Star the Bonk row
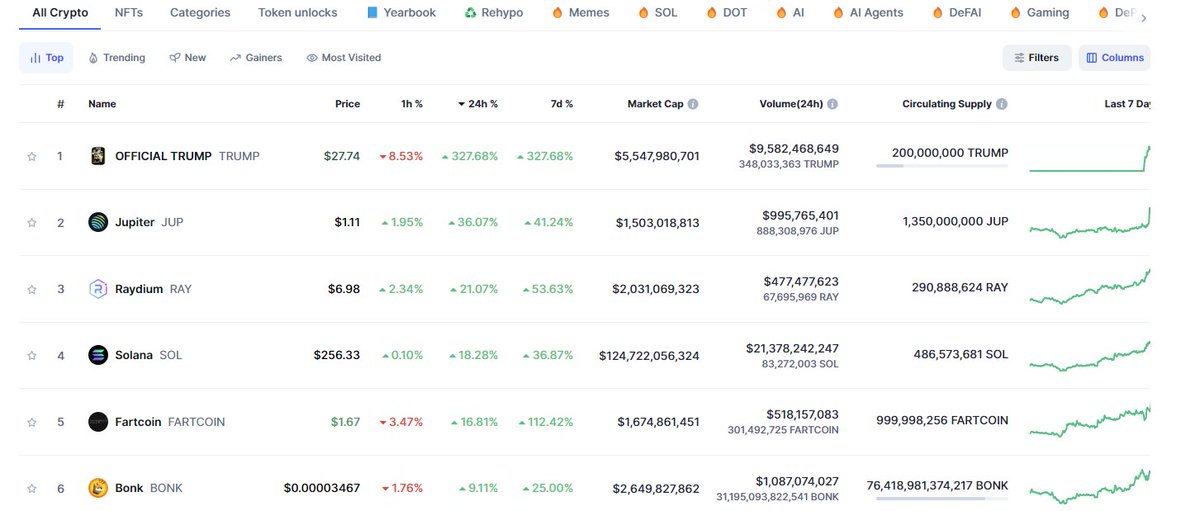Viewport: 1200px width, 511px height. click(32, 488)
